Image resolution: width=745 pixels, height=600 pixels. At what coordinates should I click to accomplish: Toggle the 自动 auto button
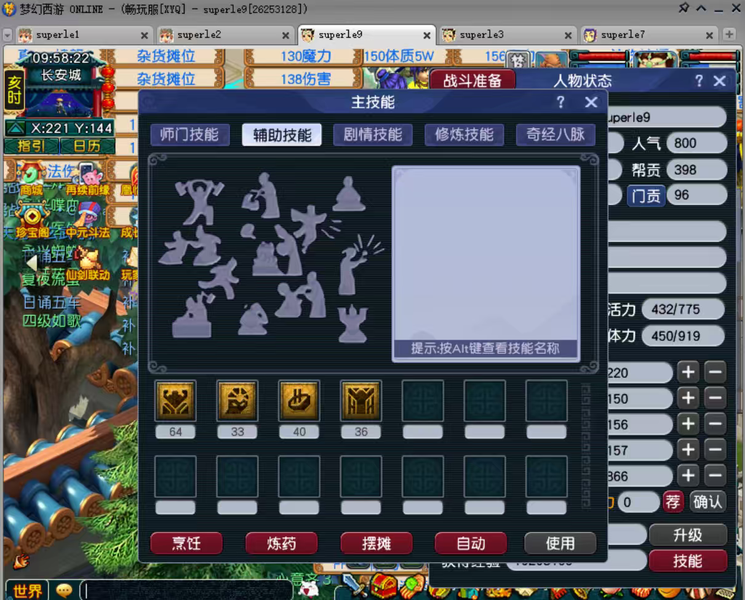[x=470, y=543]
